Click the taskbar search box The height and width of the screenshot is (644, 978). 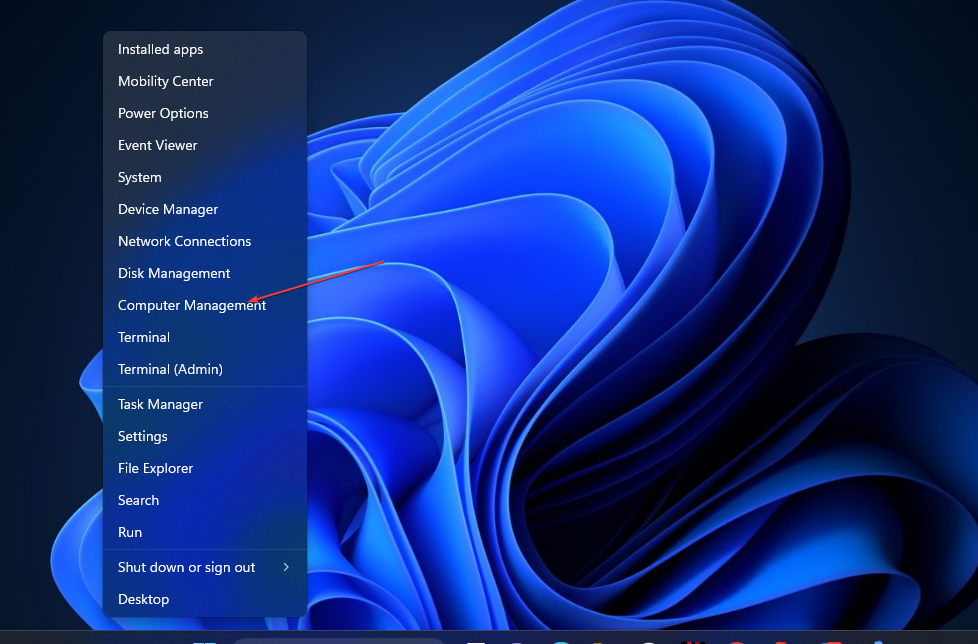(x=338, y=641)
